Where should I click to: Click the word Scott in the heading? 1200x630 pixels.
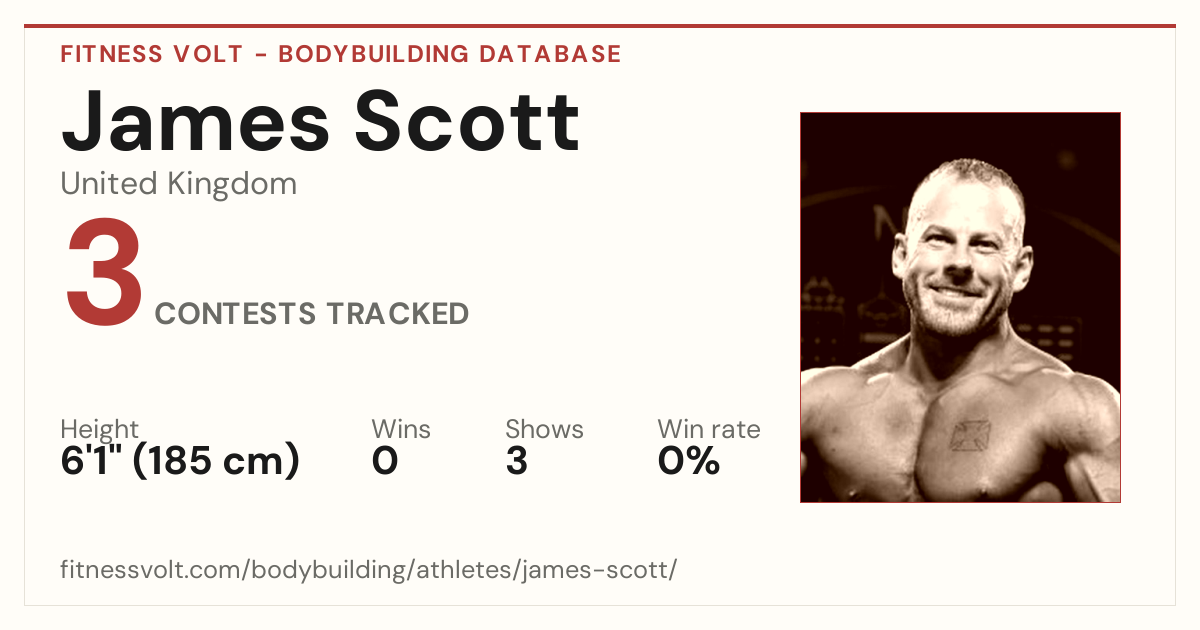(468, 120)
